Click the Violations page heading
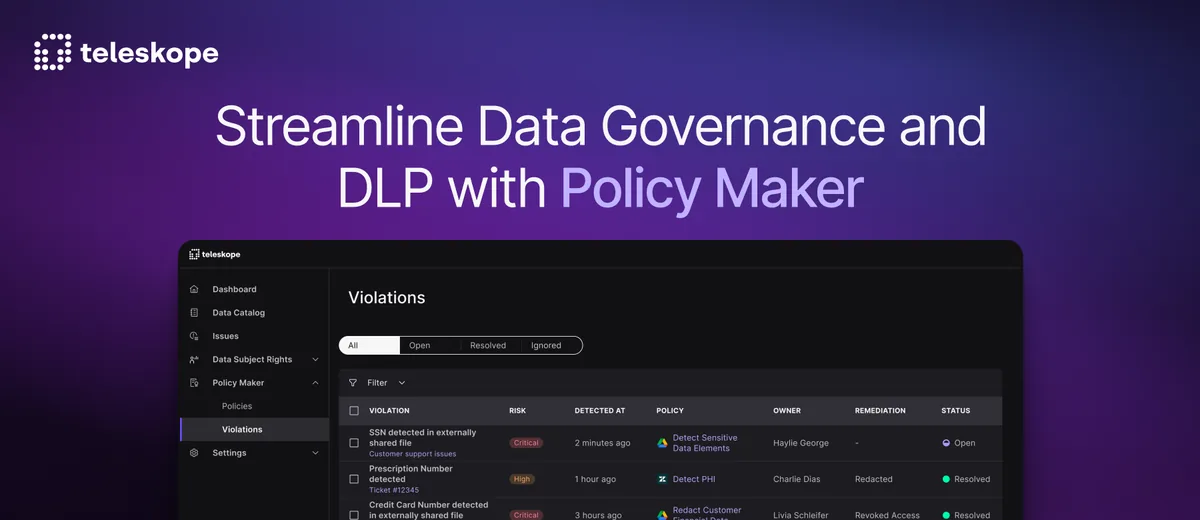The image size is (1200, 520). 387,298
